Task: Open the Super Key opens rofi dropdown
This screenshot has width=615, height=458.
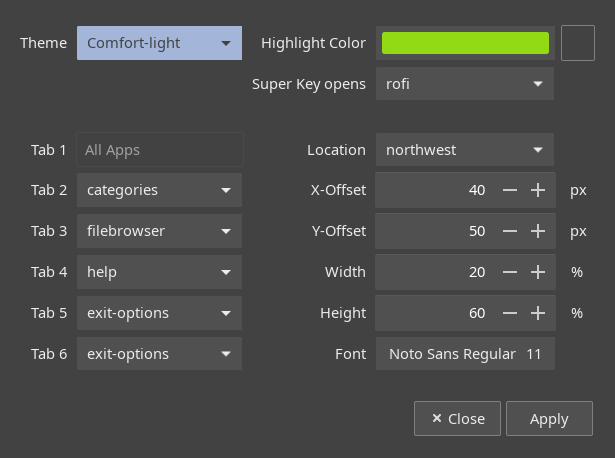Action: click(465, 84)
